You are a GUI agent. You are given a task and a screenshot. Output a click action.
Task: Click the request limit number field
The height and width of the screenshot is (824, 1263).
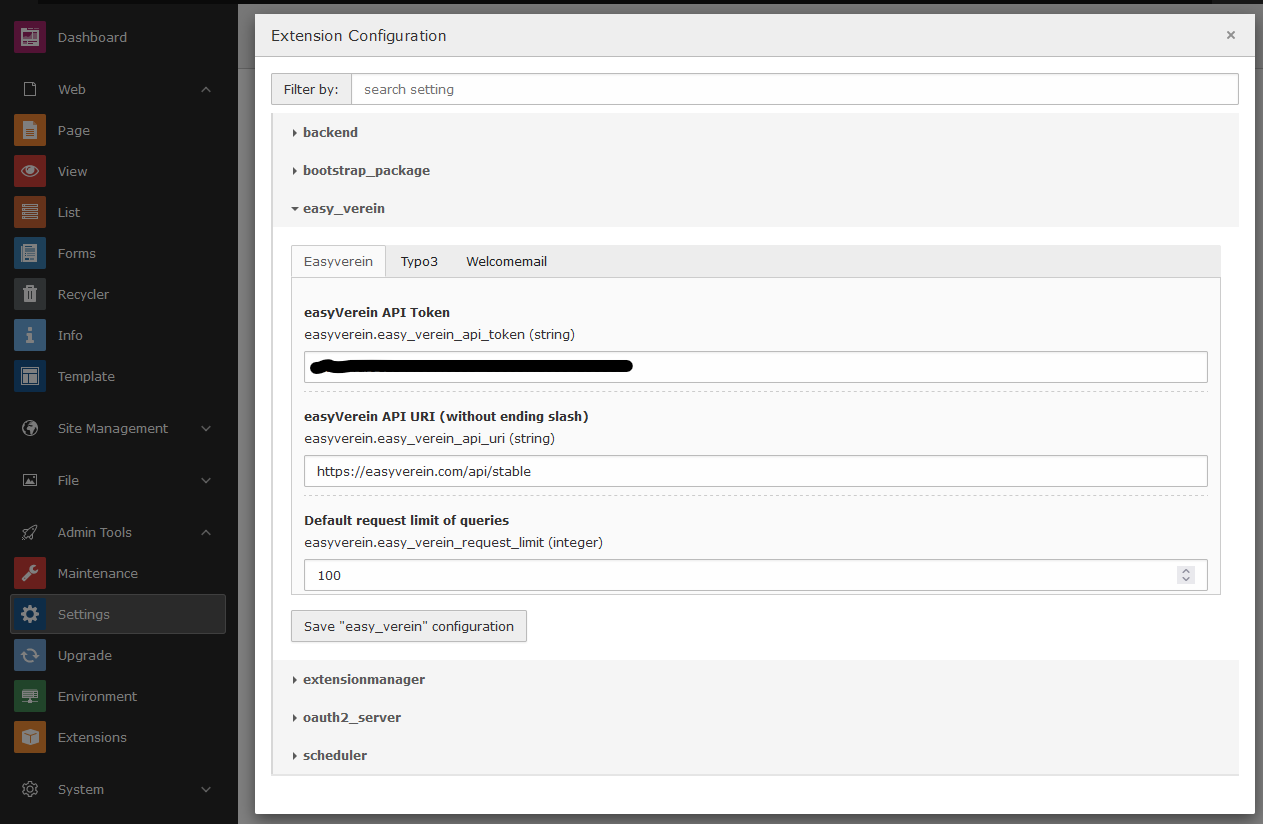755,575
